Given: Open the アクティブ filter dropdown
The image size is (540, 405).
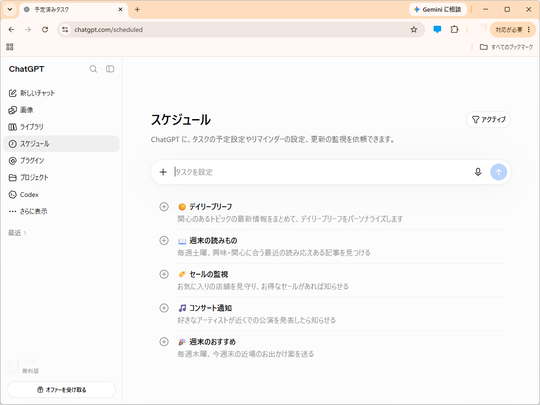Looking at the screenshot, I should pyautogui.click(x=488, y=120).
